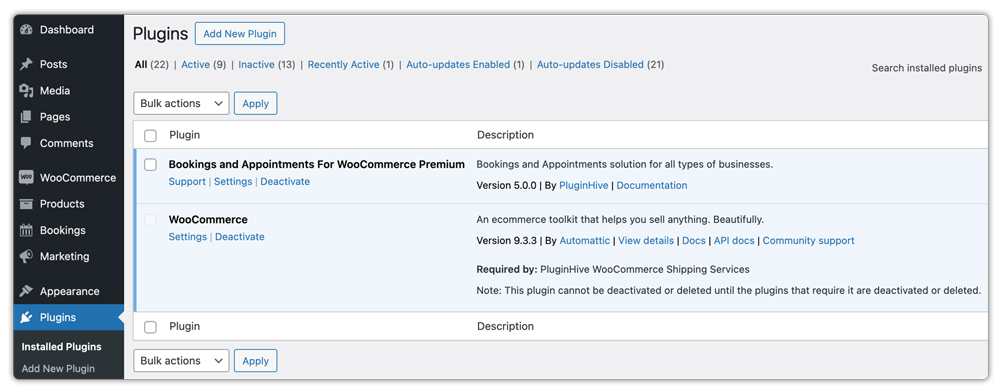1000x390 pixels.
Task: Click the Appearance paintbrush icon
Action: (x=26, y=291)
